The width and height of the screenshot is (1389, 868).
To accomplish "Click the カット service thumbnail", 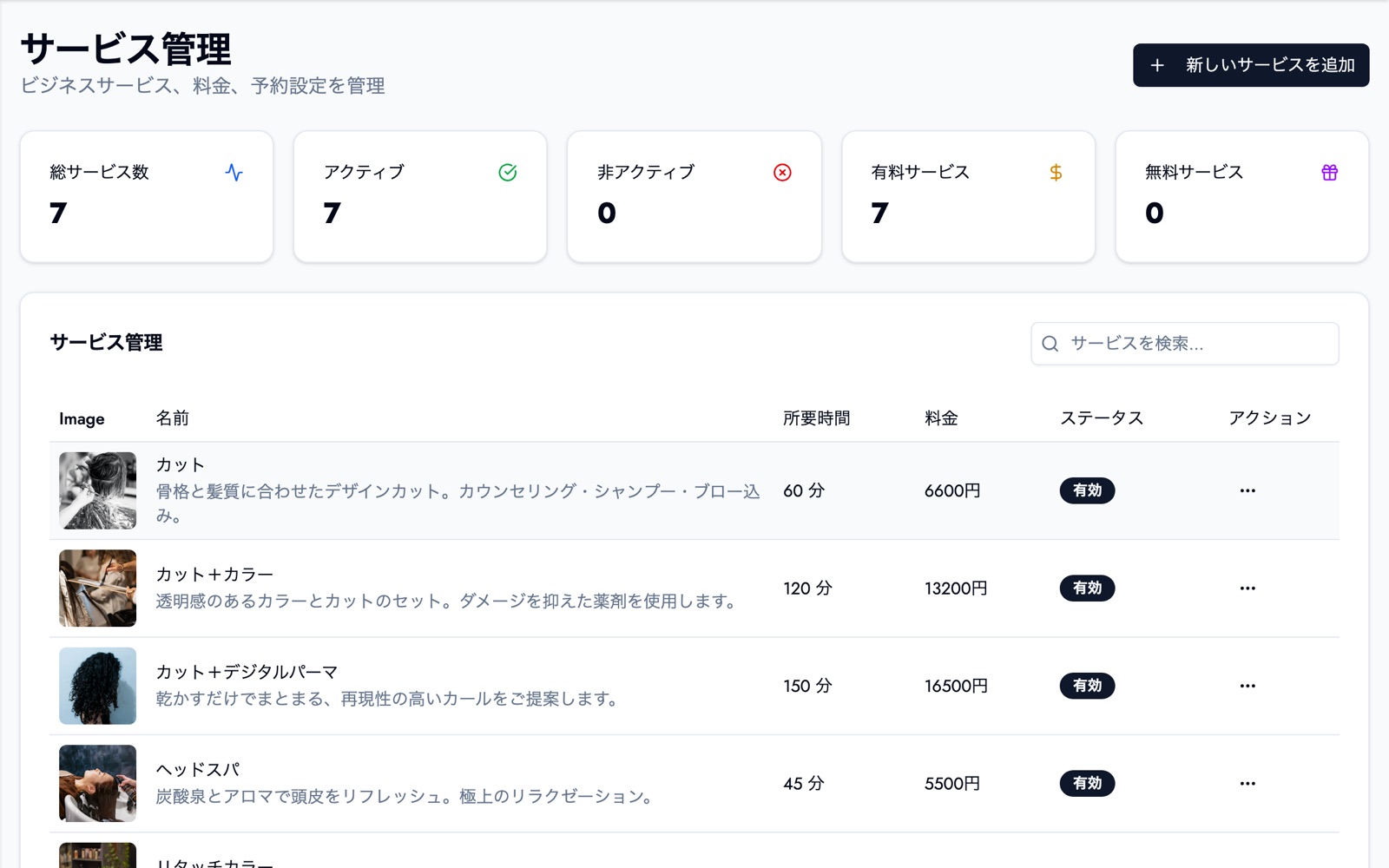I will 97,490.
